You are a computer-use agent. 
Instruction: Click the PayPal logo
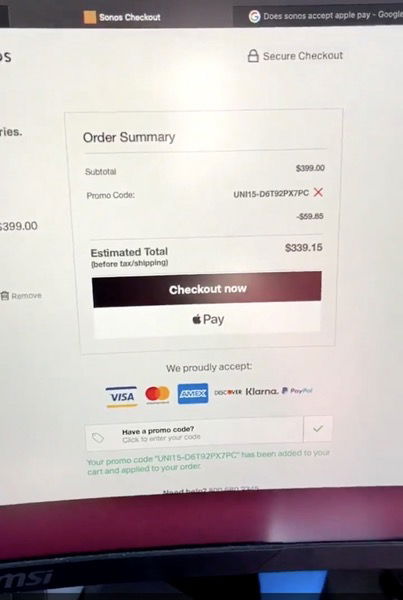coord(297,391)
